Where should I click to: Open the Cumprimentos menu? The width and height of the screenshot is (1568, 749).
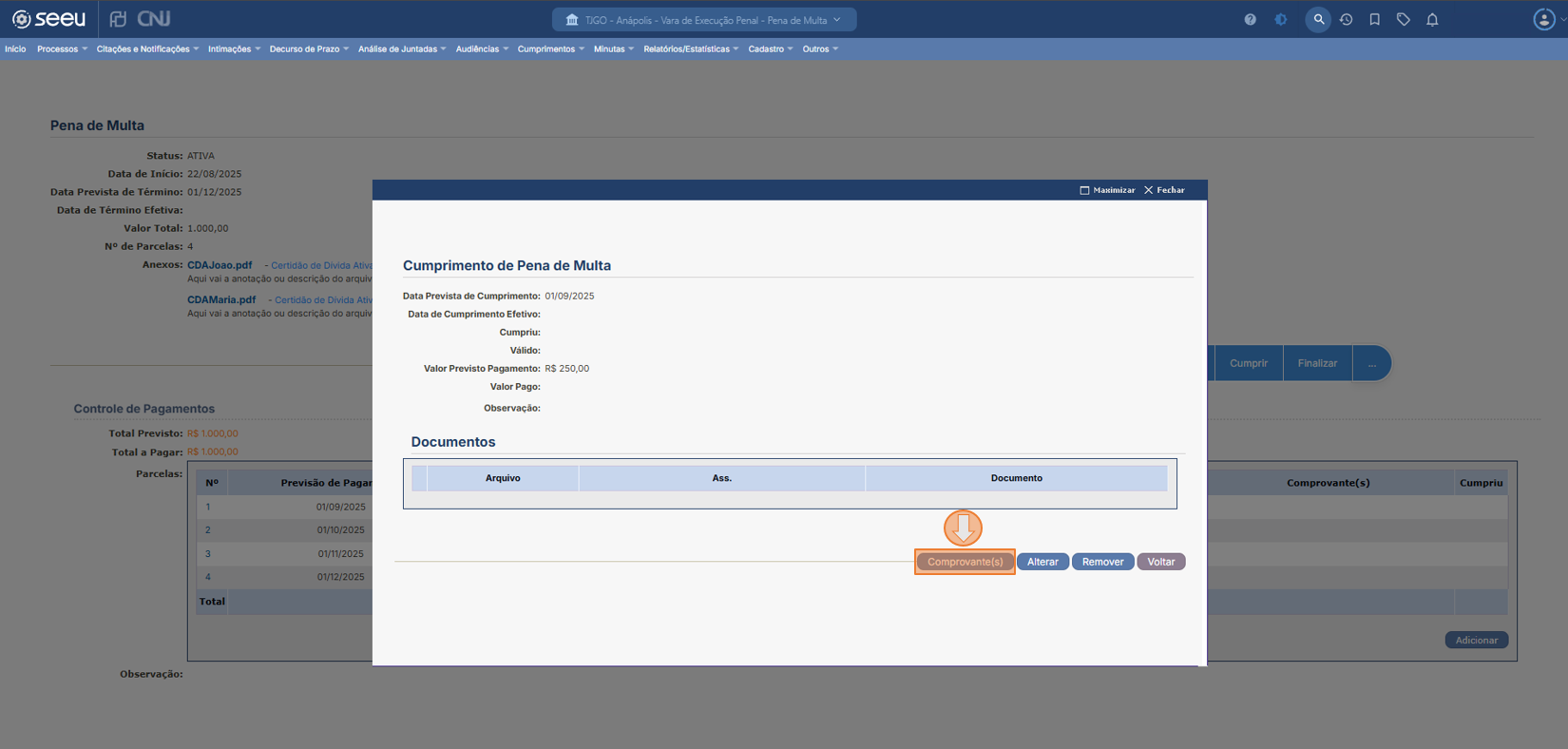coord(550,49)
